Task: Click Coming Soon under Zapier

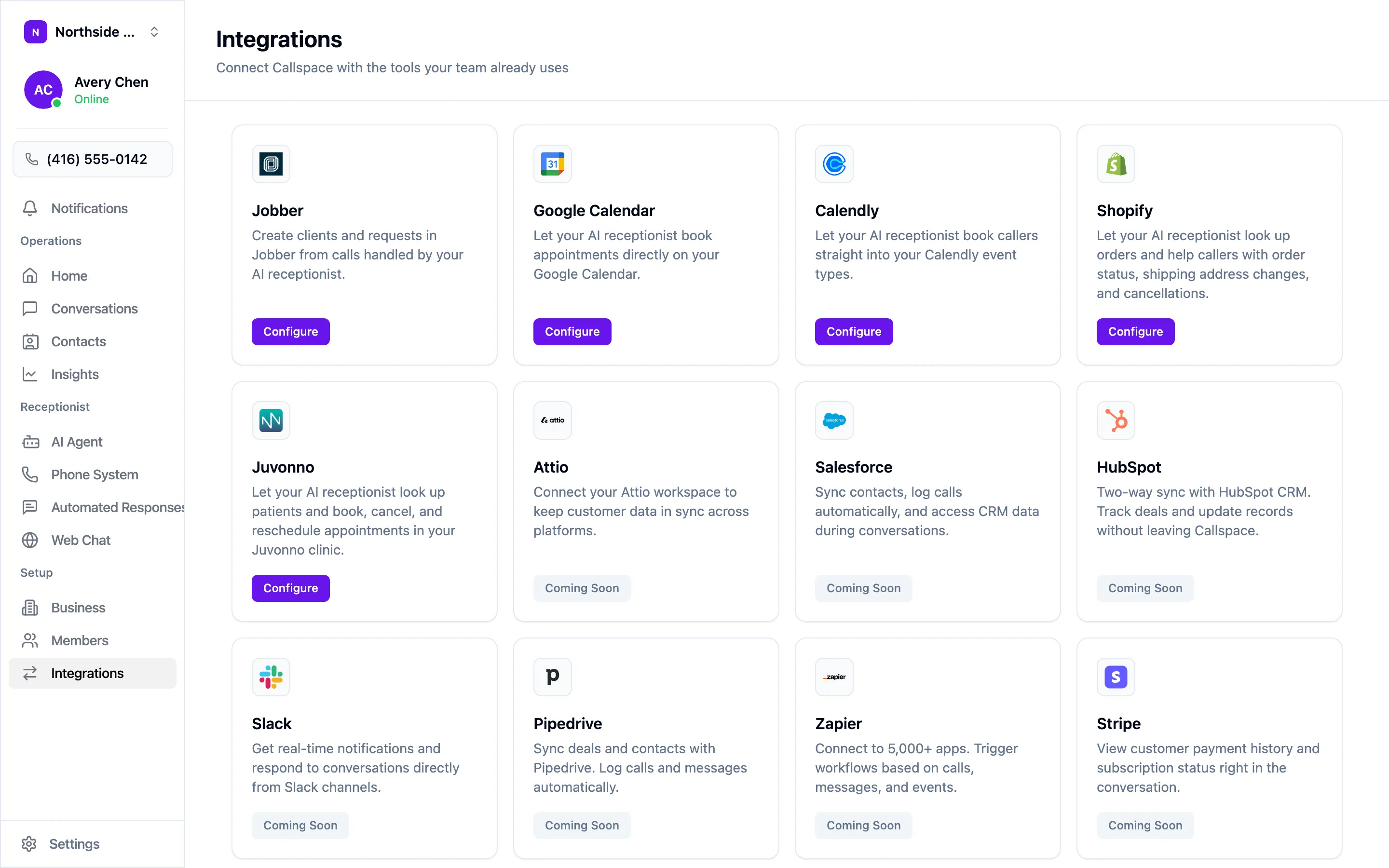Action: click(x=863, y=826)
